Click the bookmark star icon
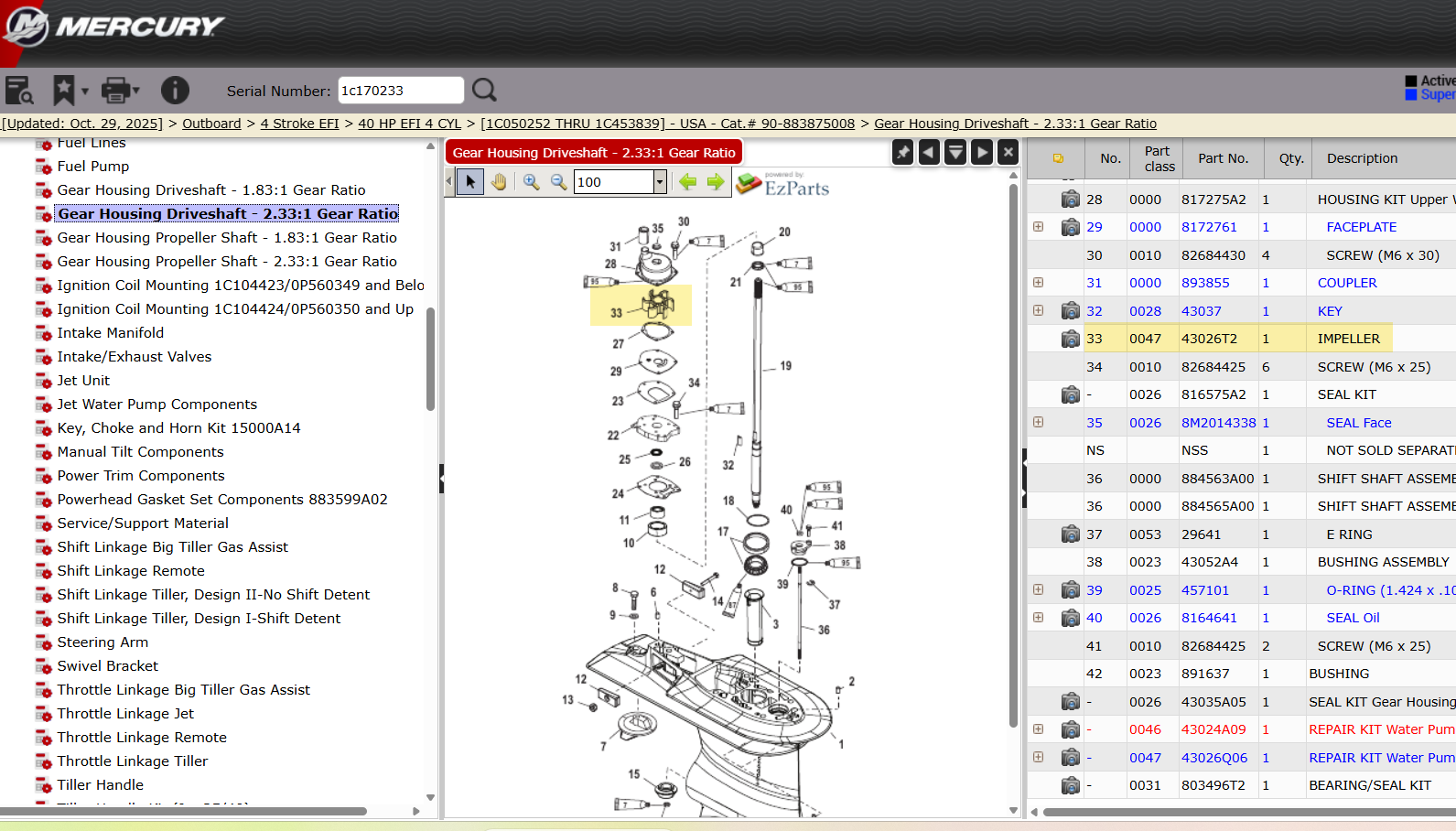Viewport: 1456px width, 831px height. [x=63, y=90]
